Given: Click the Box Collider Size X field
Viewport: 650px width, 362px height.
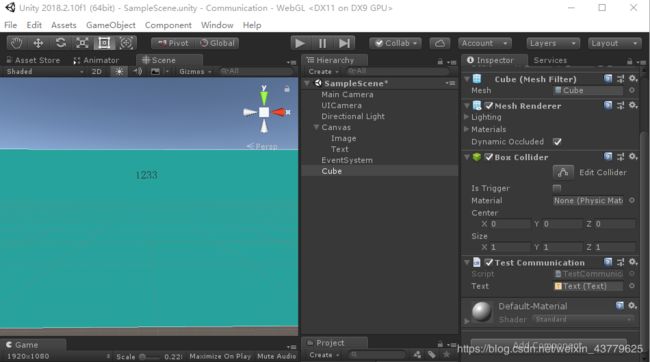Looking at the screenshot, I should click(510, 247).
